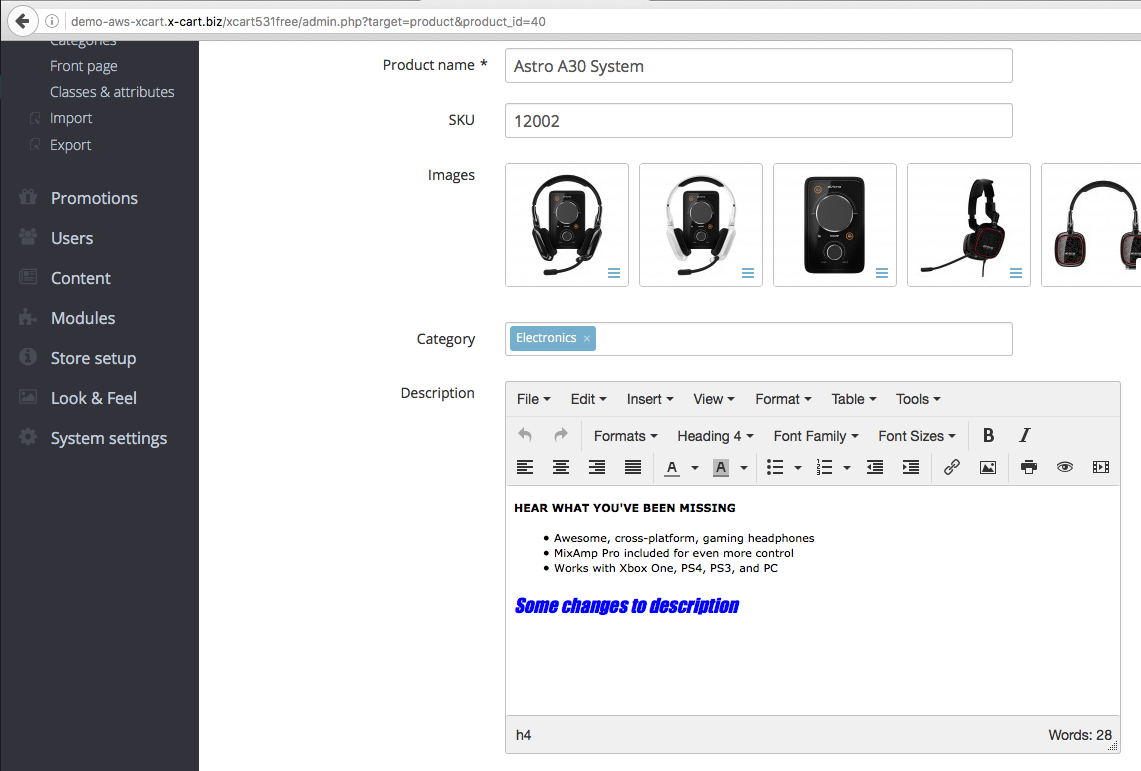Open Look & Feel in the sidebar
Image resolution: width=1141 pixels, height=771 pixels.
tap(94, 398)
